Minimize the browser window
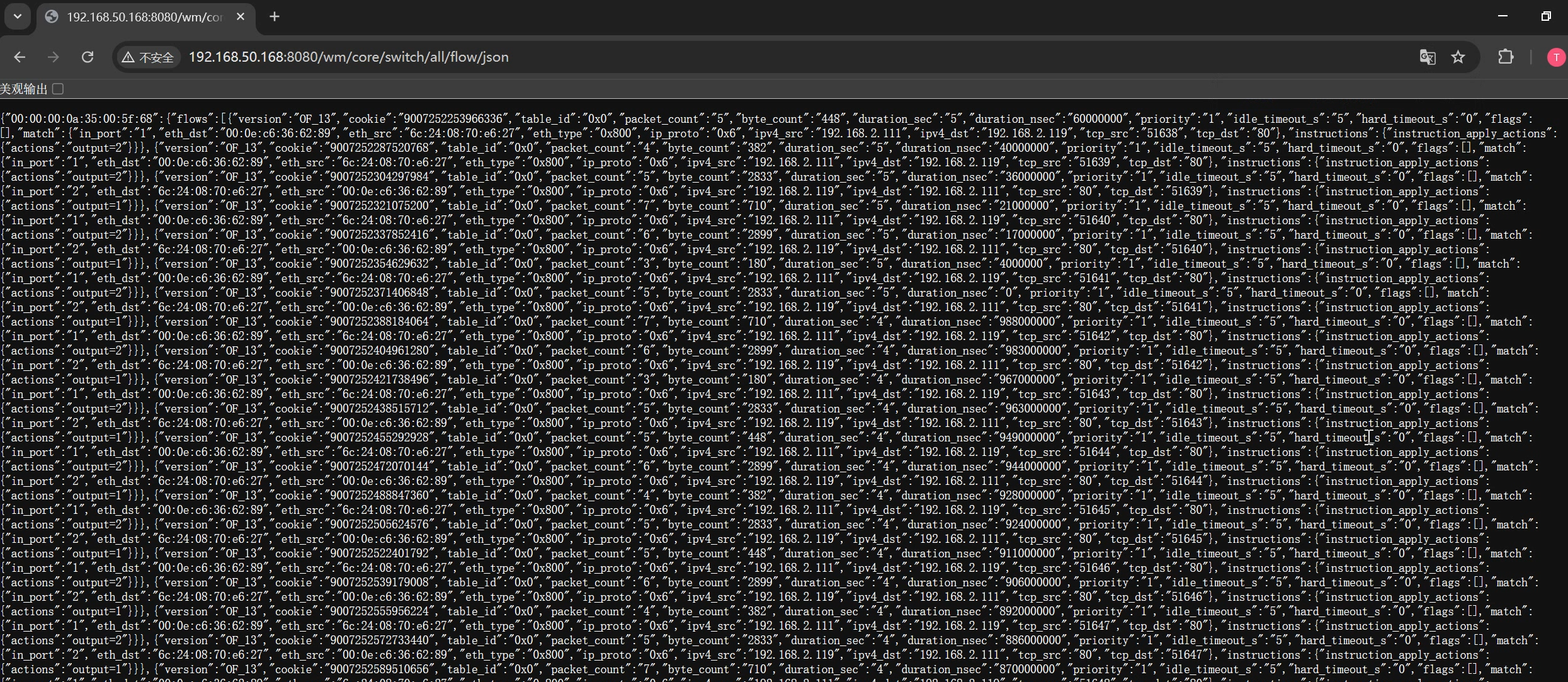Image resolution: width=1568 pixels, height=682 pixels. pos(1503,16)
